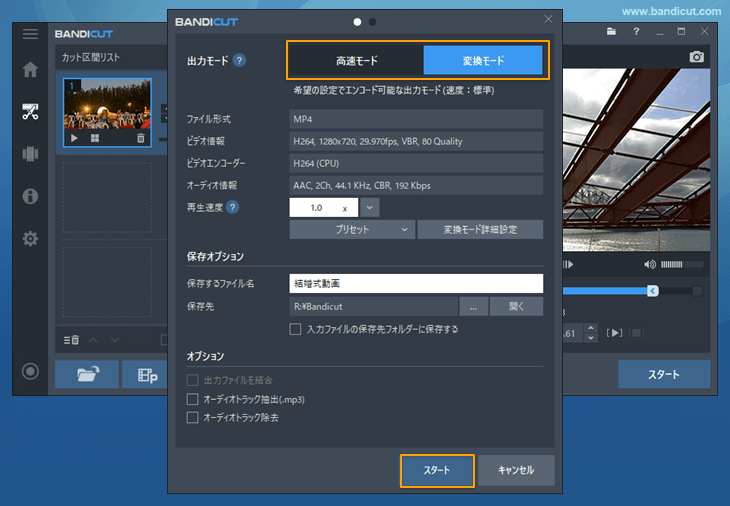The image size is (730, 506).
Task: Adjust the volume level bar
Action: tap(682, 264)
